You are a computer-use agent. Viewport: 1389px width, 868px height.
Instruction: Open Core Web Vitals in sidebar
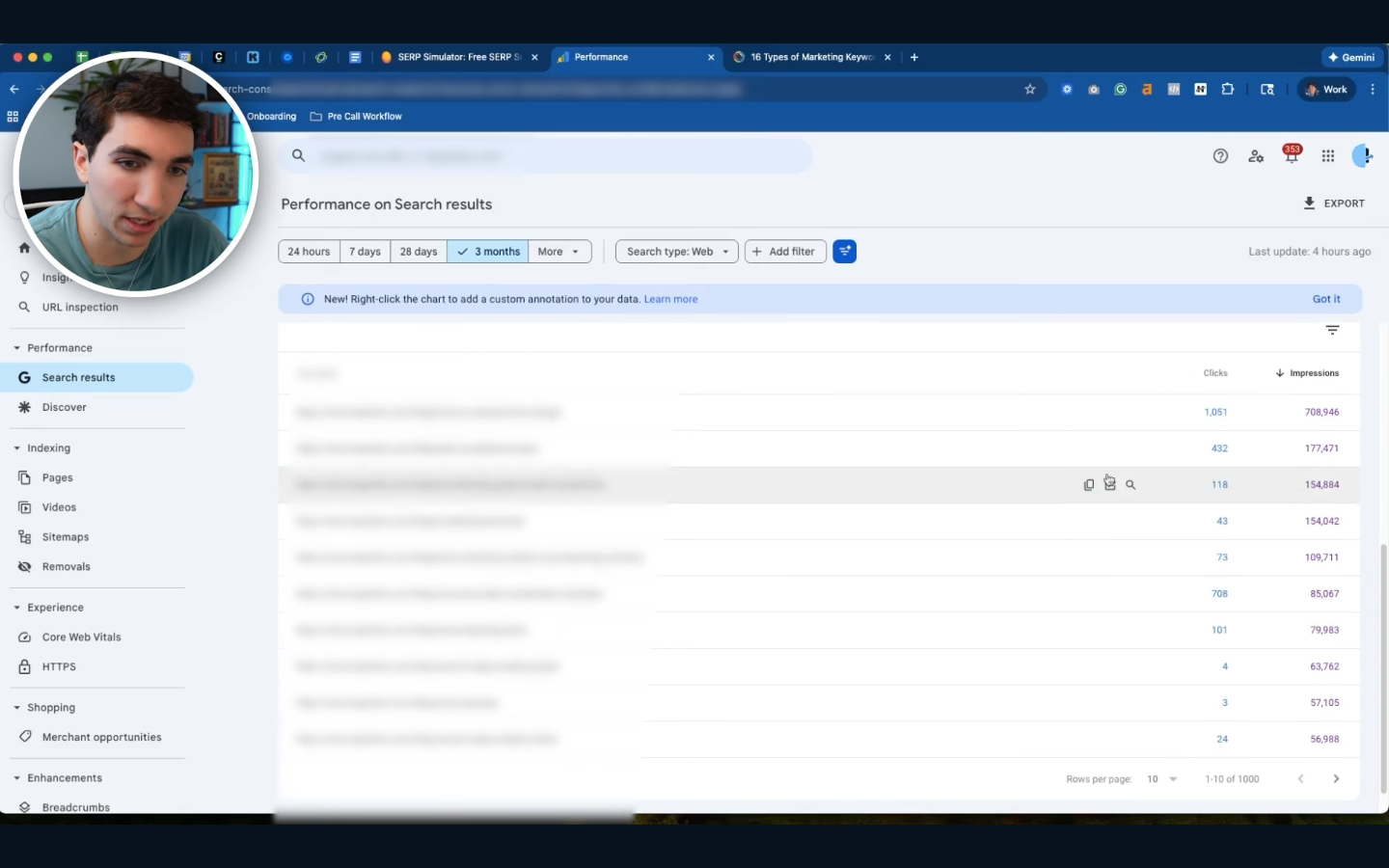[x=81, y=637]
